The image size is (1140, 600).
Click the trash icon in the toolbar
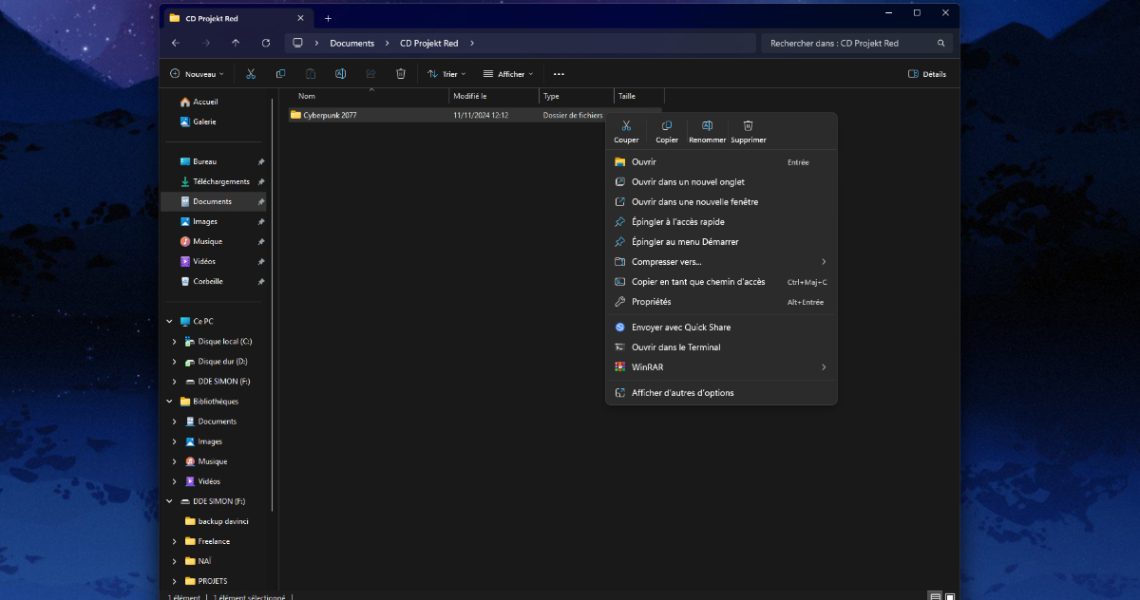400,74
